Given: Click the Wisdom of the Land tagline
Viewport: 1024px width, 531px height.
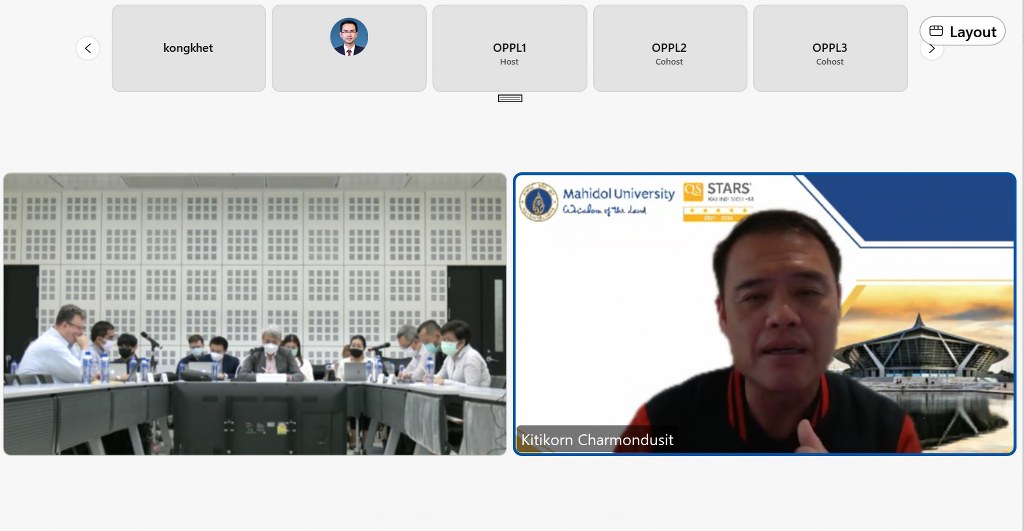Looking at the screenshot, I should [604, 211].
